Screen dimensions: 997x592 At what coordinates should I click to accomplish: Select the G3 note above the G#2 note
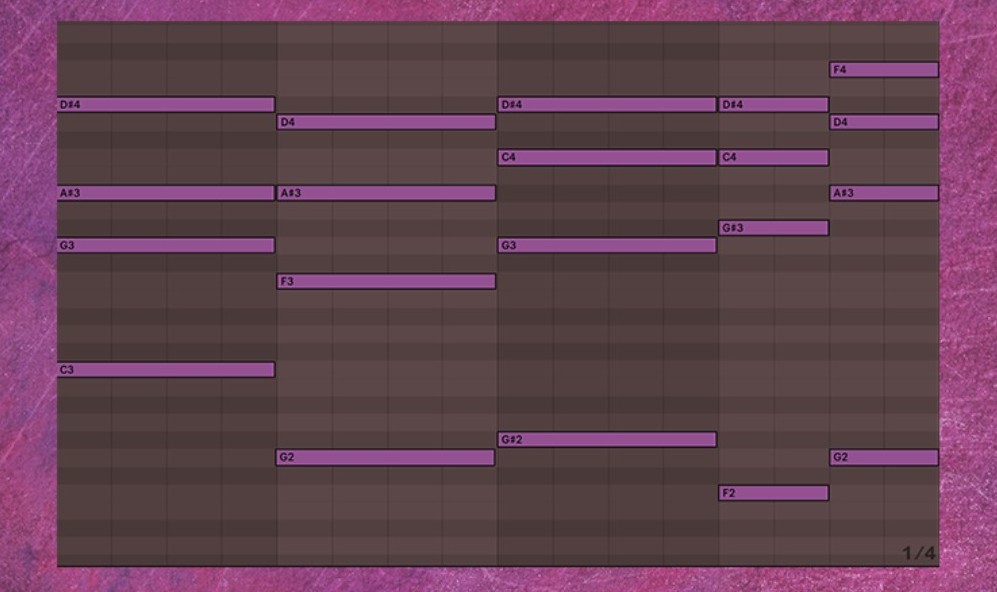click(x=607, y=245)
